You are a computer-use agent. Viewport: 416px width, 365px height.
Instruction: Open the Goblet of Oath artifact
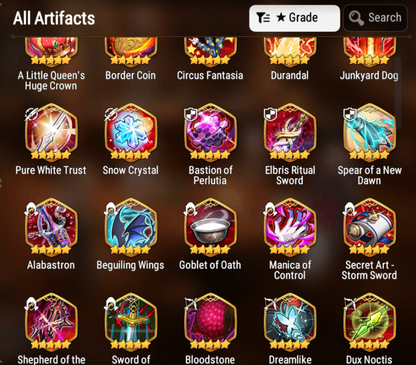coord(210,228)
